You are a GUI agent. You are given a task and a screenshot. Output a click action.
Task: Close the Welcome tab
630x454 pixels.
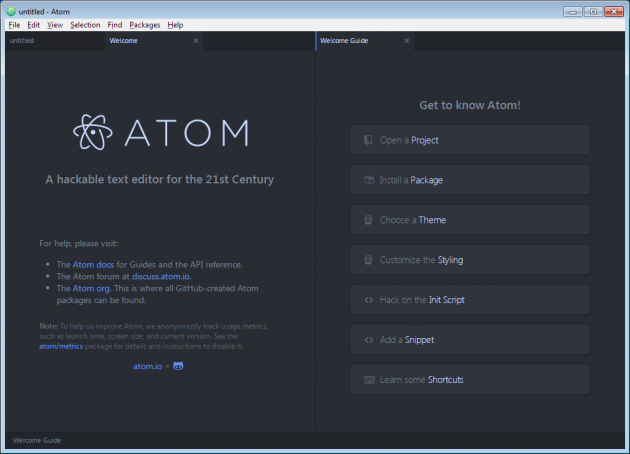[x=196, y=41]
